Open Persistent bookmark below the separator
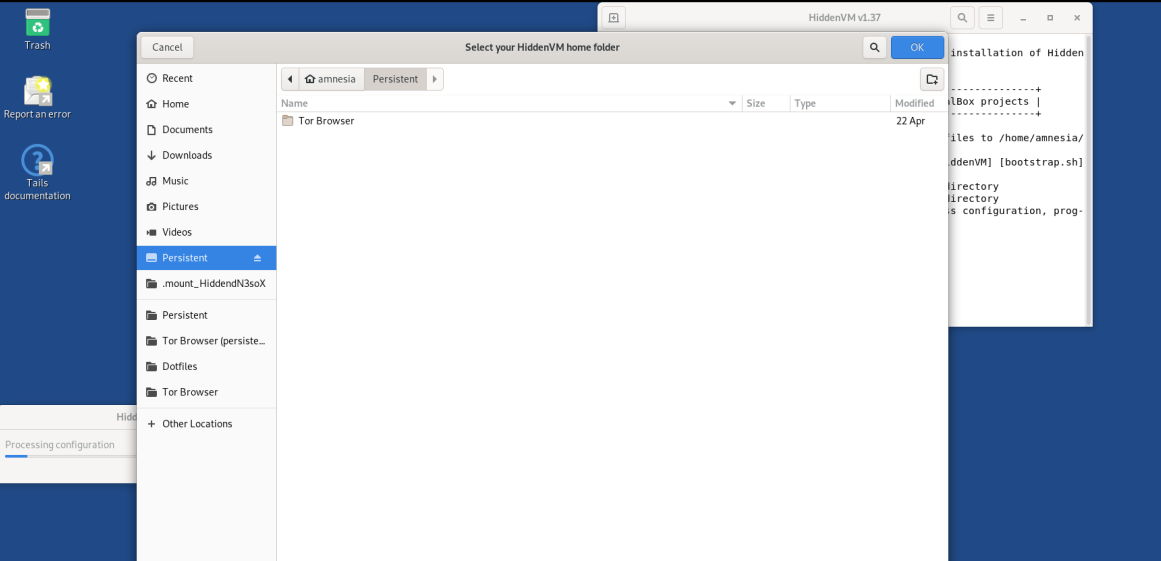Screen dimensions: 1161x561 point(207,315)
